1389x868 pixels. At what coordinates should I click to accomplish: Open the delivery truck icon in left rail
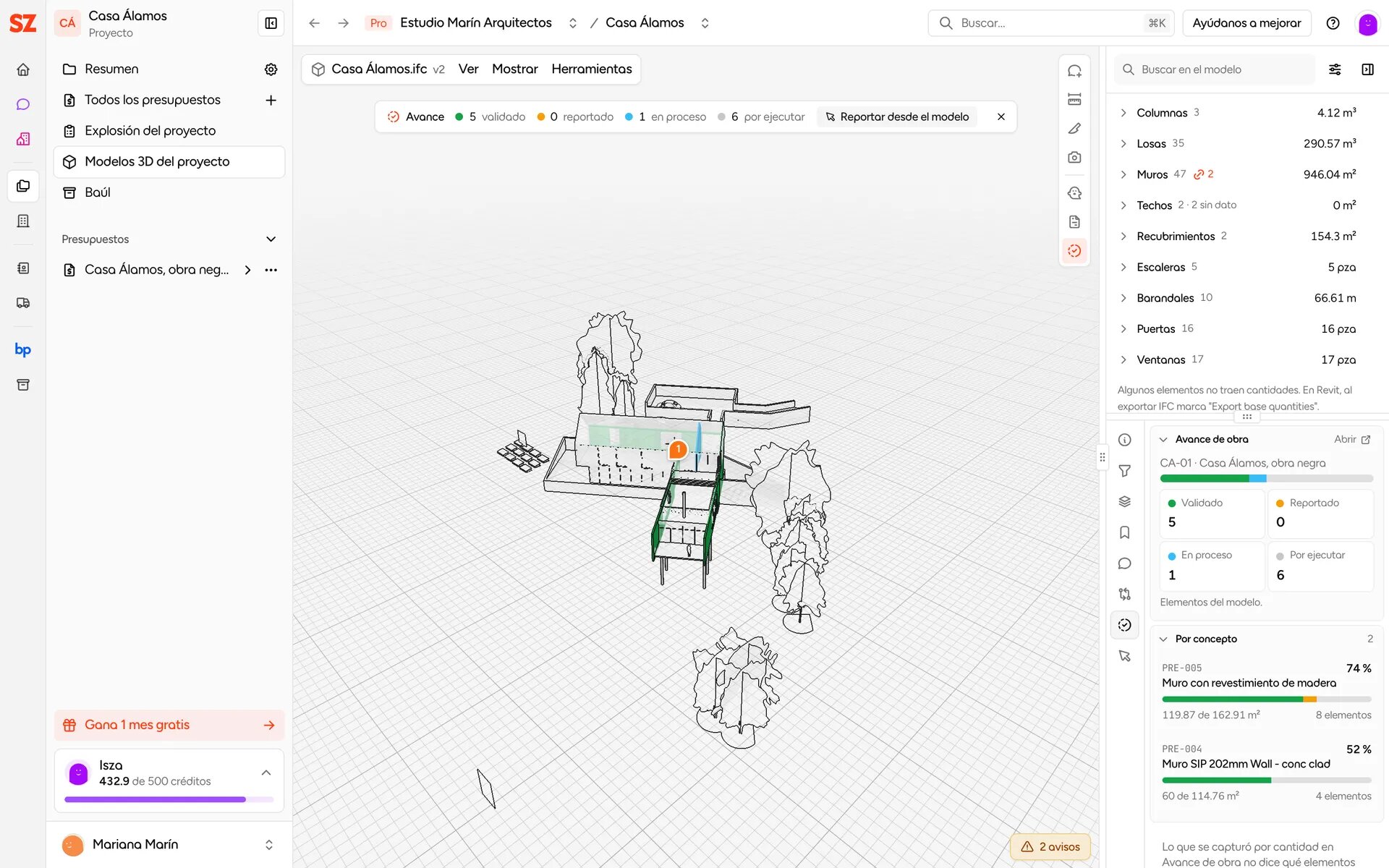point(23,303)
